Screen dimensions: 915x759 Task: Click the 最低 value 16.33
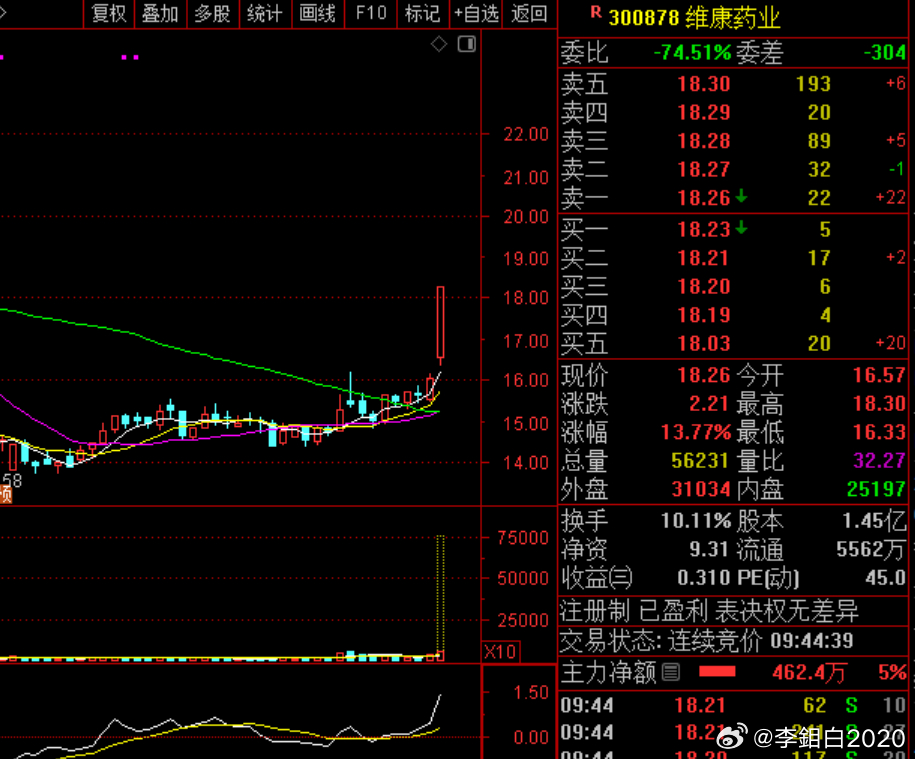(x=879, y=433)
